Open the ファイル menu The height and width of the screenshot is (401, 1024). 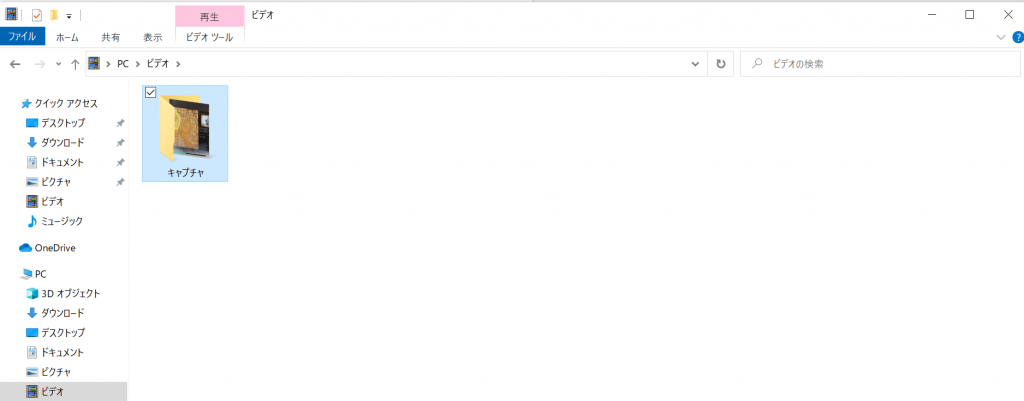pyautogui.click(x=22, y=37)
